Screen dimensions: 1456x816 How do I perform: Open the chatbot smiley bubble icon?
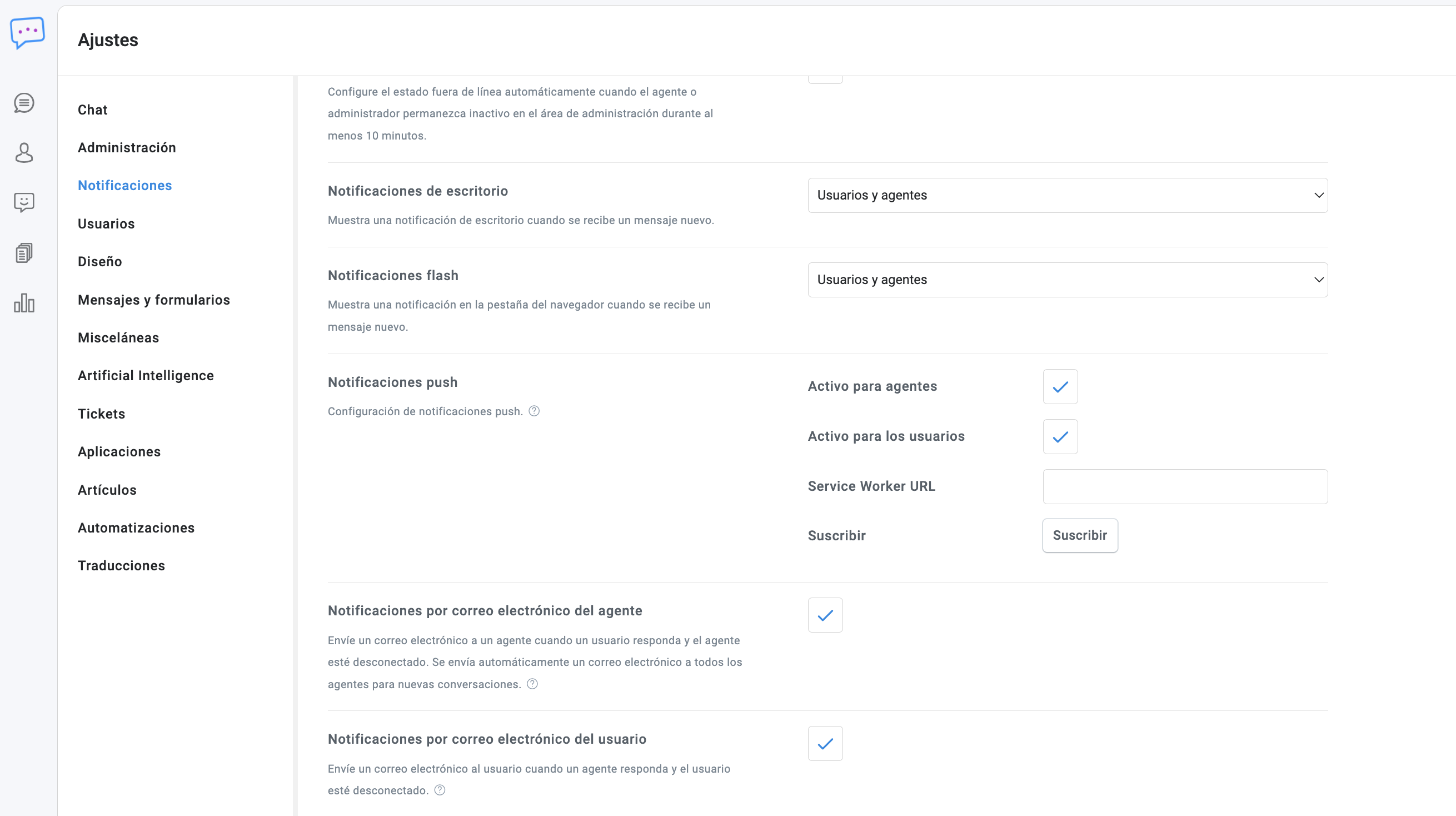point(24,202)
